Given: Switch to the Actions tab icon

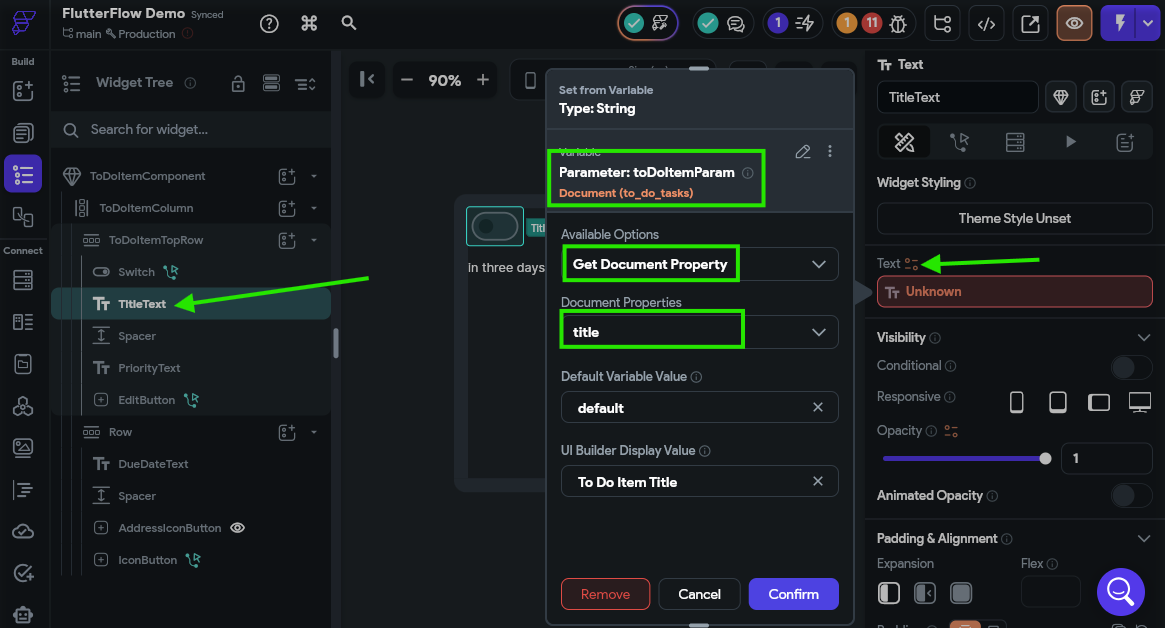Looking at the screenshot, I should [959, 142].
